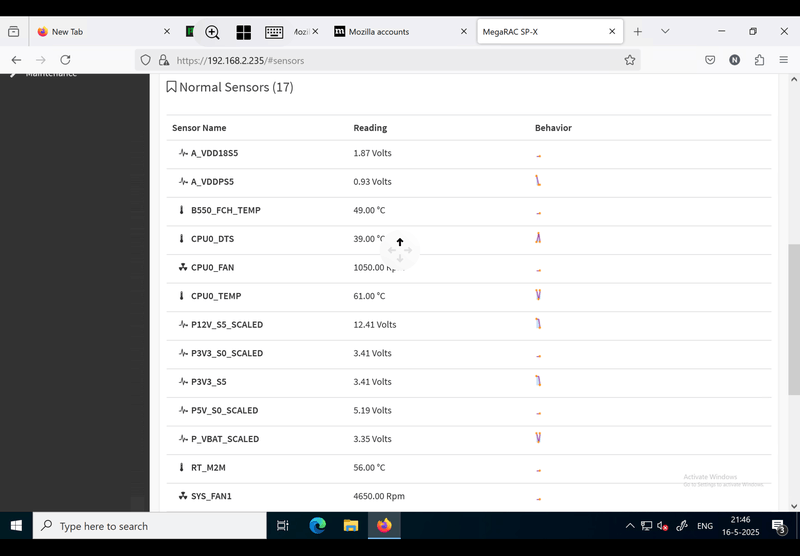Viewport: 800px width, 556px height.
Task: Click the B550_FCH_TEMP thermometer icon
Action: click(x=181, y=210)
